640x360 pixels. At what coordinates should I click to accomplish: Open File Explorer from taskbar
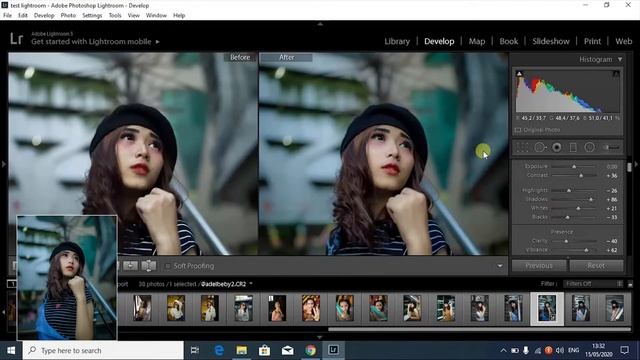(x=242, y=350)
